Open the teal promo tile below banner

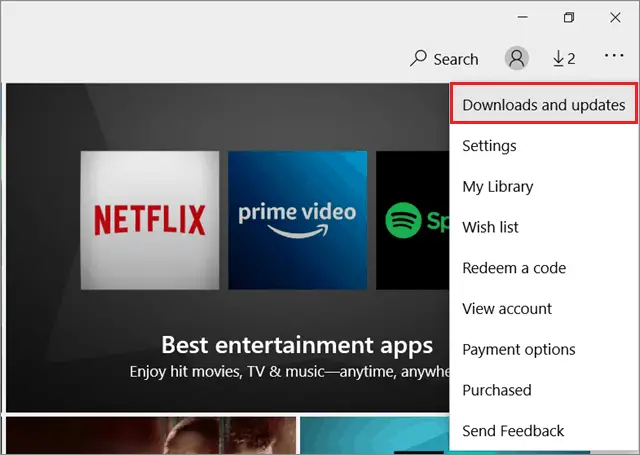coord(375,435)
